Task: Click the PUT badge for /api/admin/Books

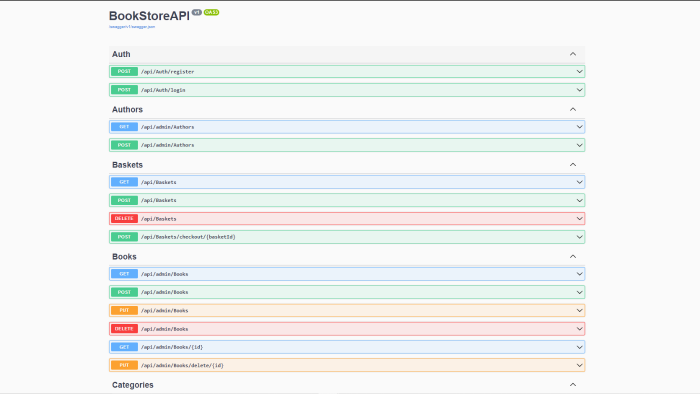Action: [x=124, y=311]
